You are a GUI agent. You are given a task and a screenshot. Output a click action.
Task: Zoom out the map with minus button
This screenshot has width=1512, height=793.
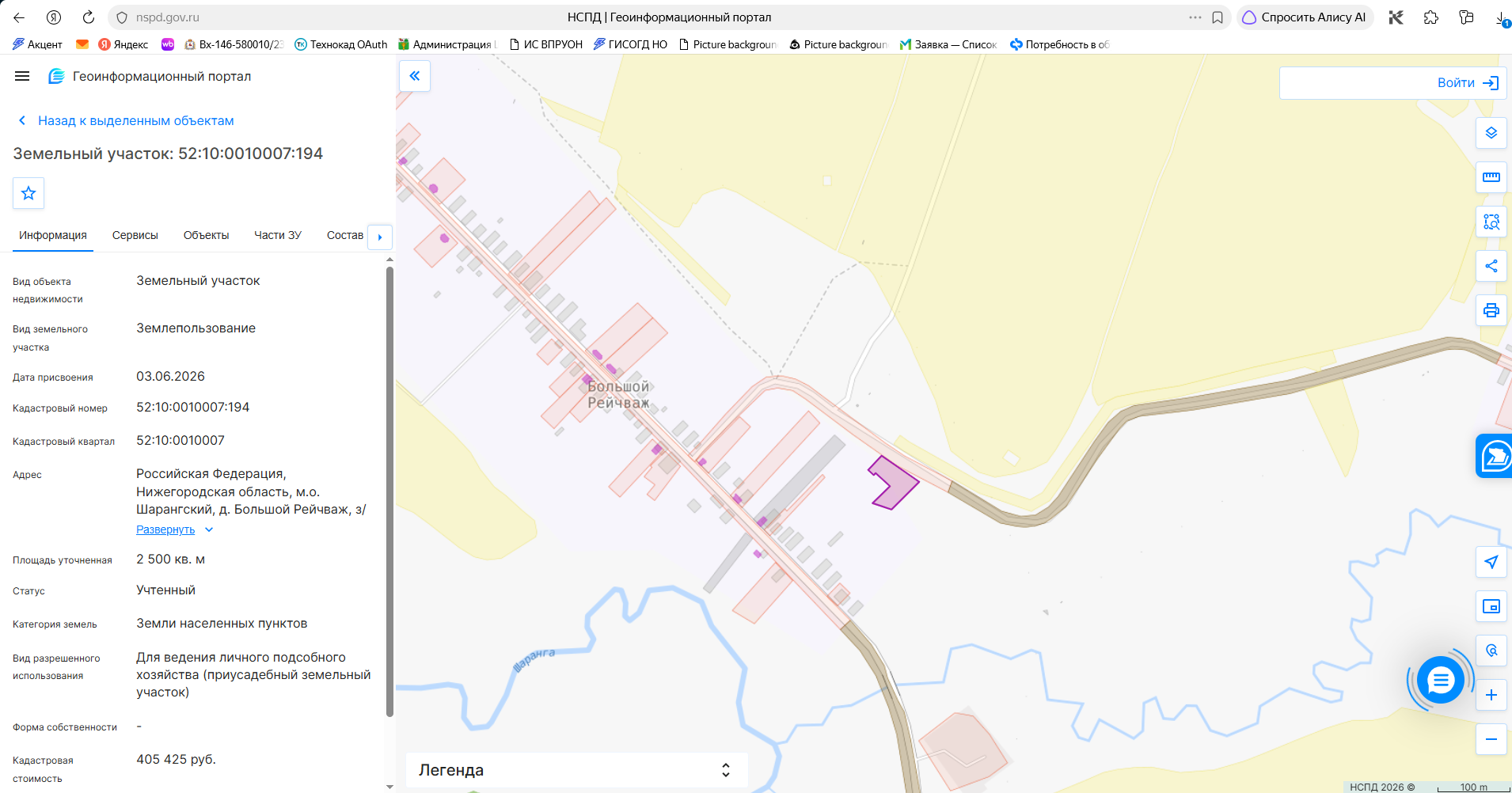1491,739
